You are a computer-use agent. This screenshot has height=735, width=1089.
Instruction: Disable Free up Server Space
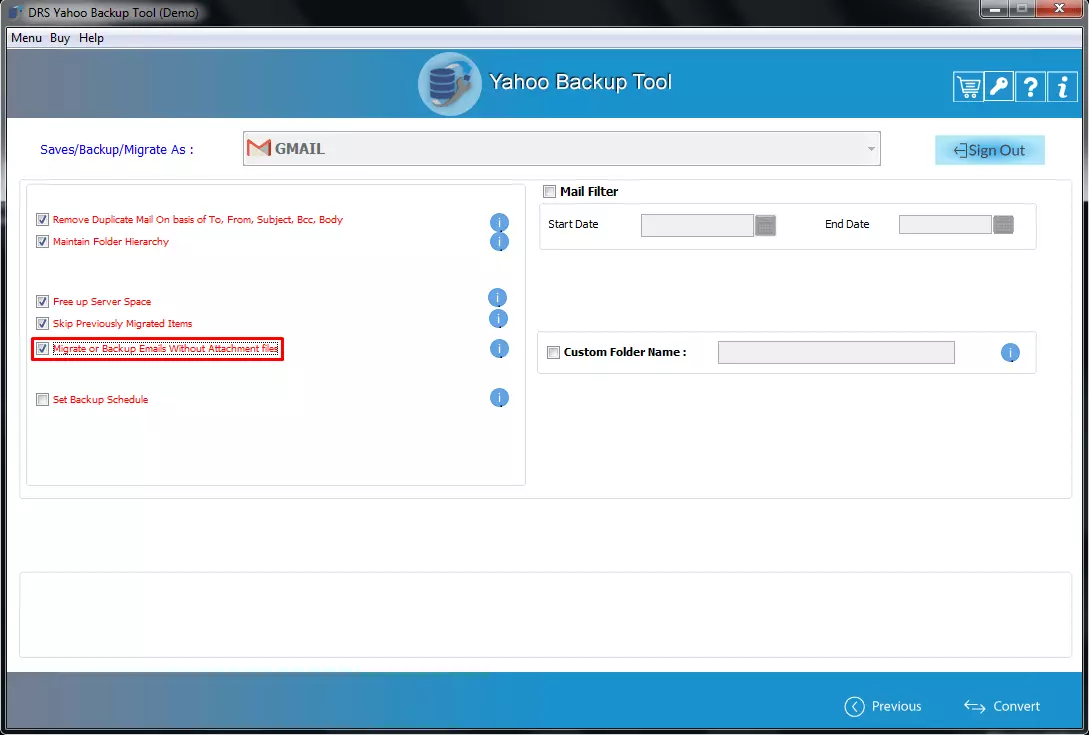click(42, 302)
